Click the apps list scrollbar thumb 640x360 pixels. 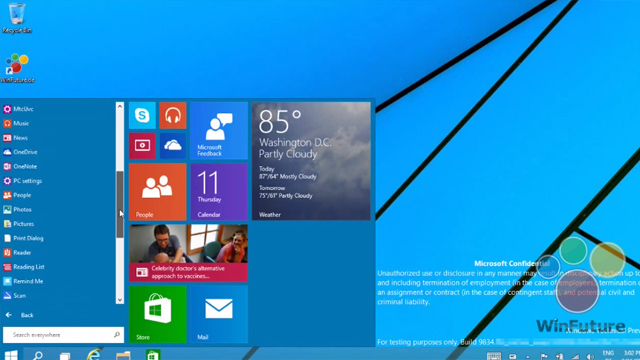[x=120, y=204]
